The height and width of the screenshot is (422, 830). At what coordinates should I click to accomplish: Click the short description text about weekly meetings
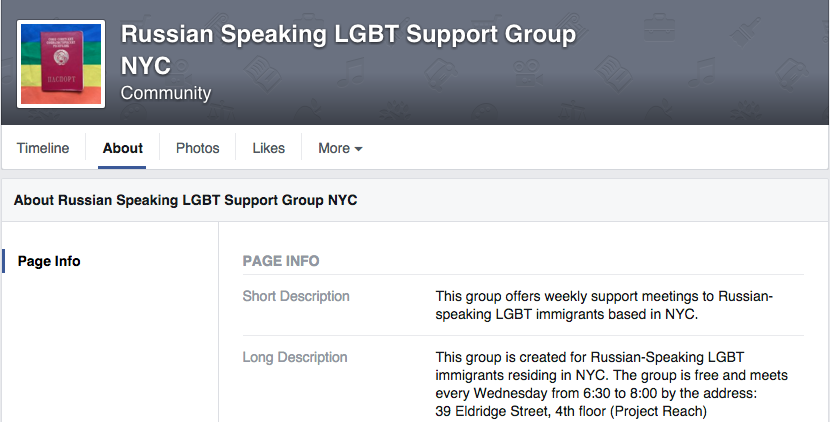(604, 305)
